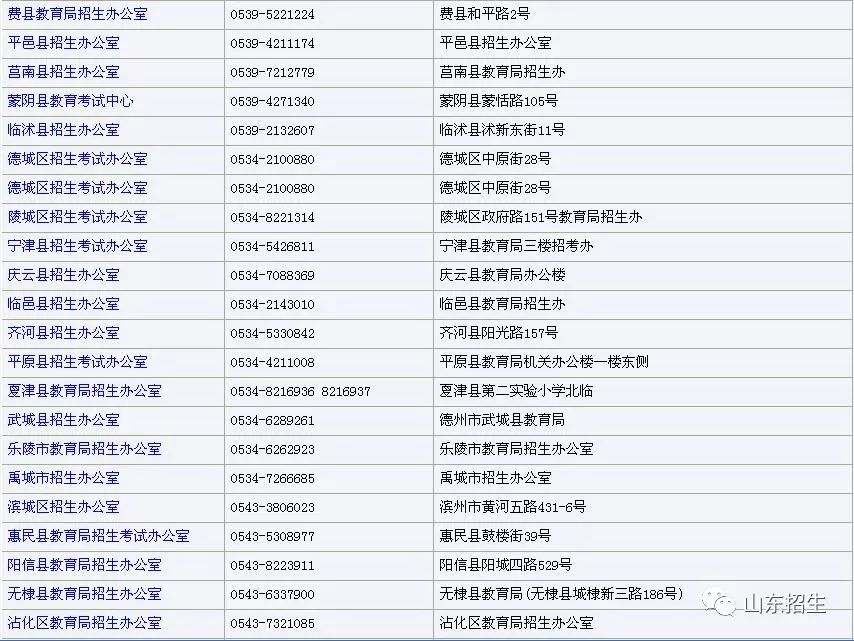Open the 阳信县教育局招生办公室 link

pos(84,565)
